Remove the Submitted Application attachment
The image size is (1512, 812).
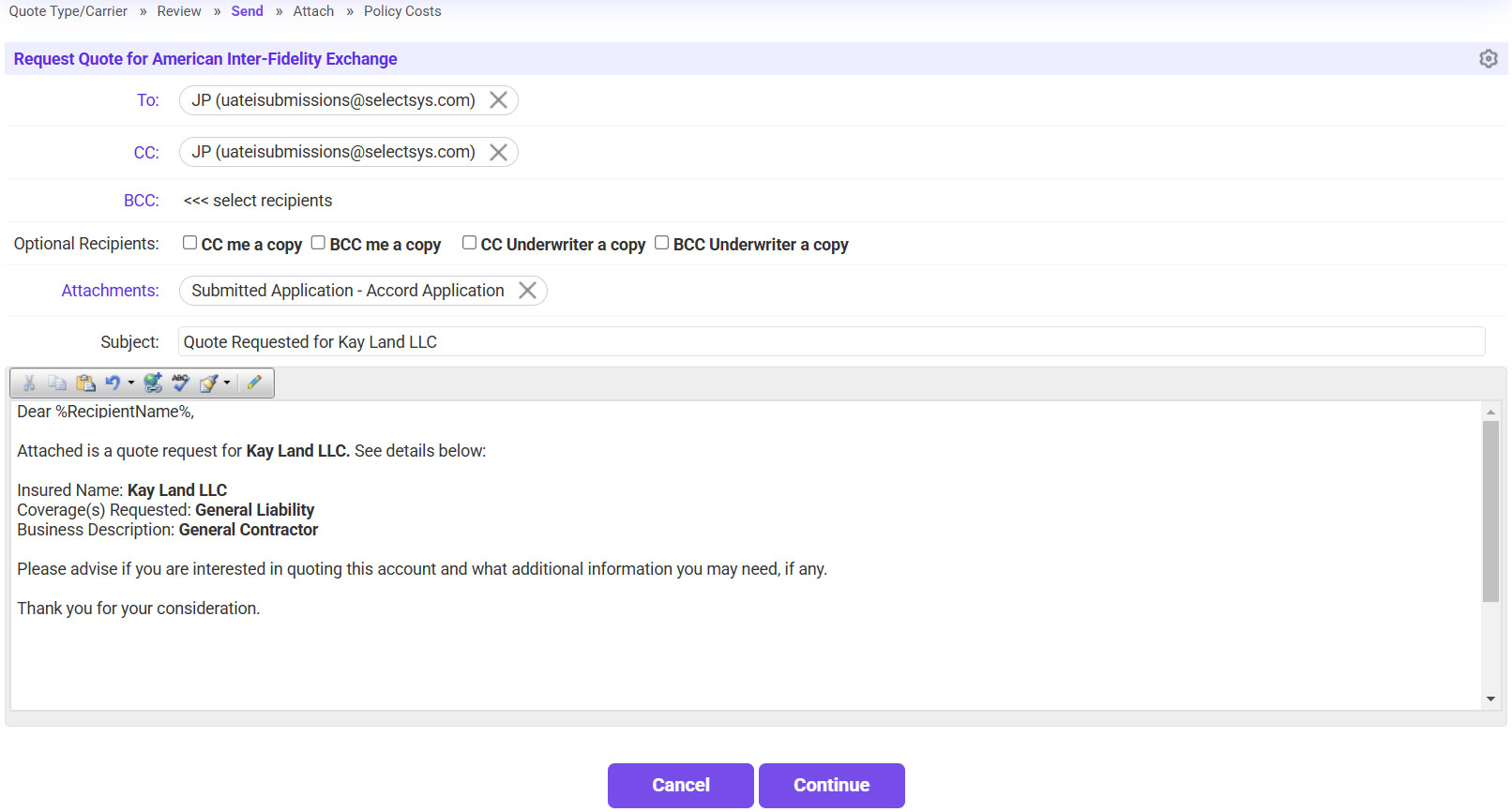pyautogui.click(x=528, y=291)
